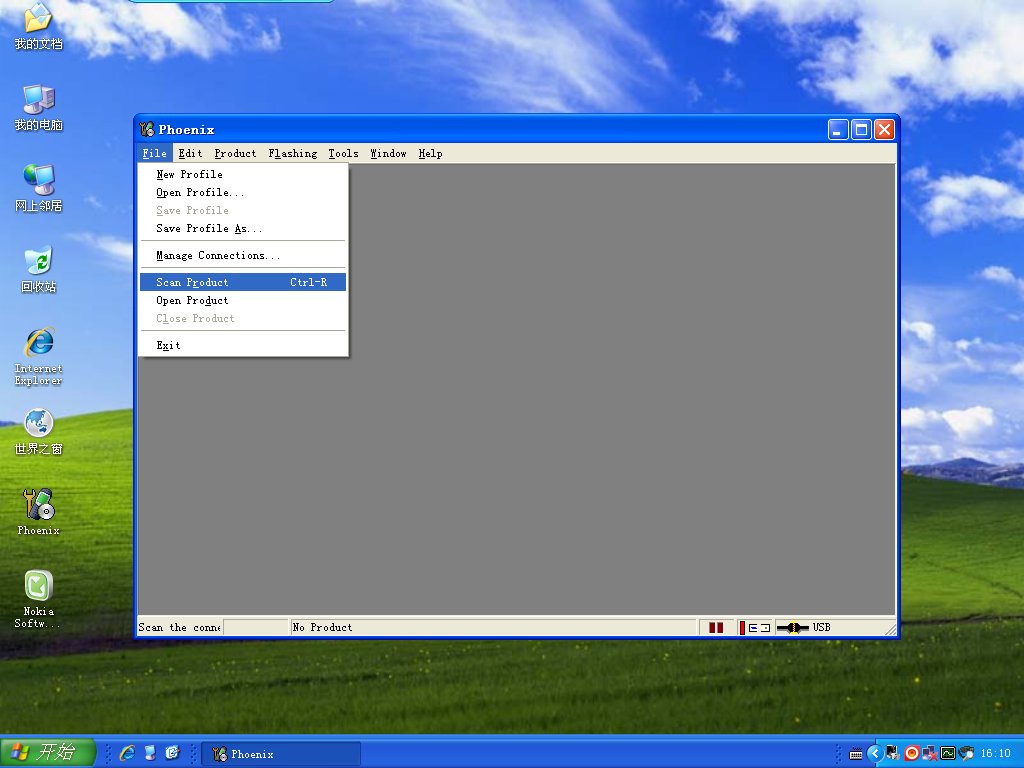
Task: Click the Show Desktop quick launch icon
Action: click(x=150, y=753)
